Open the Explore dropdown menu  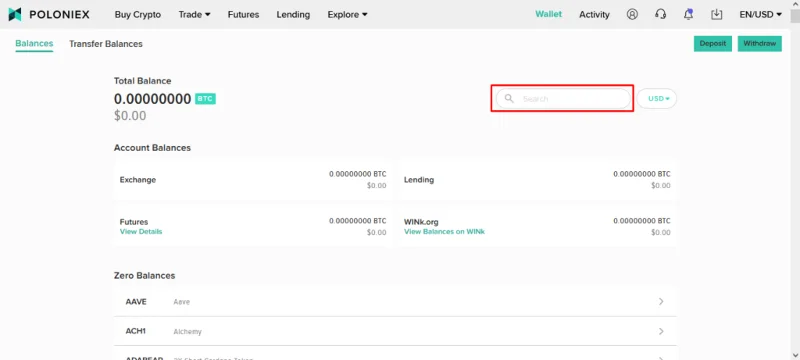pos(347,15)
